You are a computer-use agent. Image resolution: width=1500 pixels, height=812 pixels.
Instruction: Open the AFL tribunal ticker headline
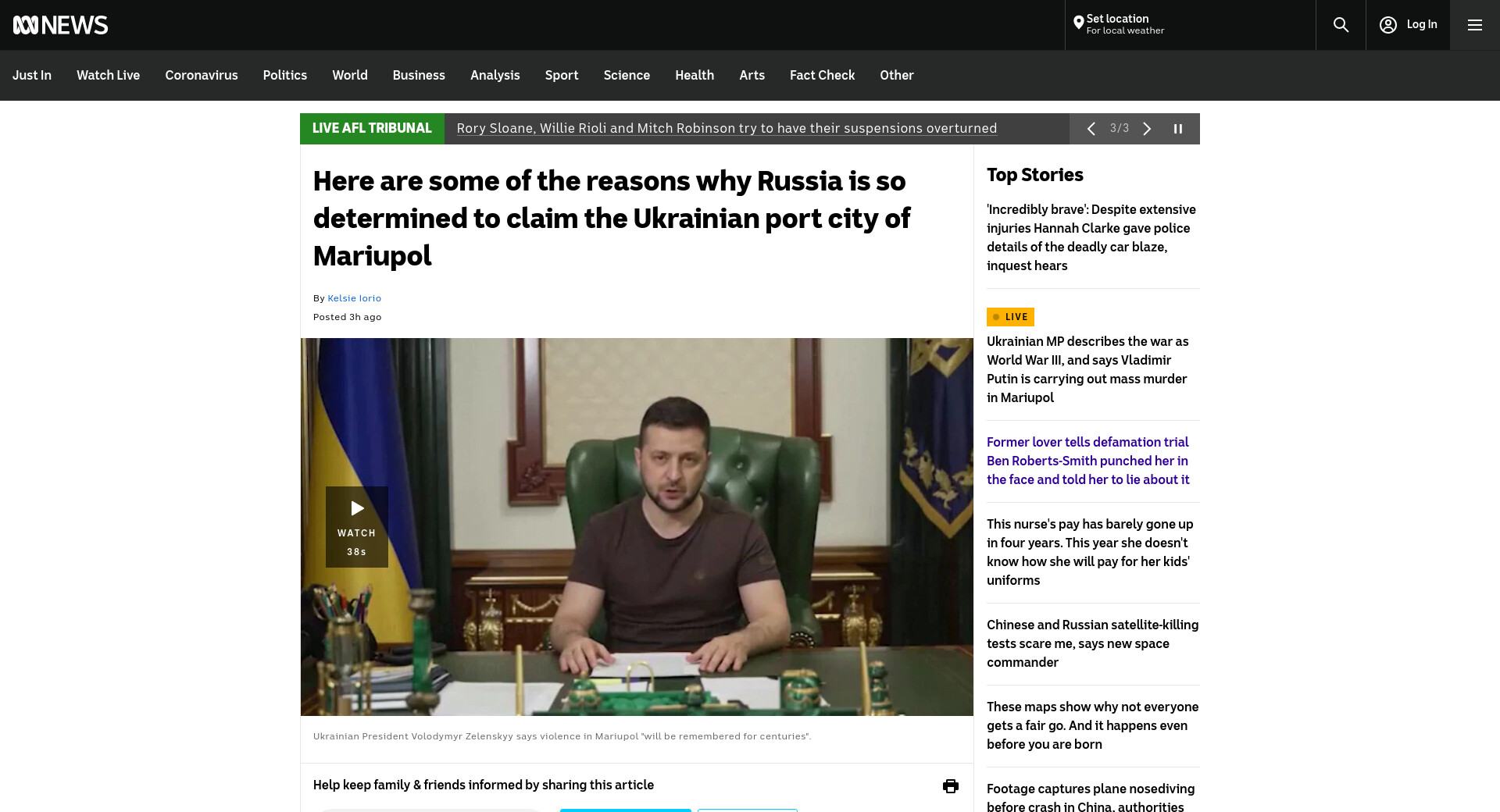[727, 129]
